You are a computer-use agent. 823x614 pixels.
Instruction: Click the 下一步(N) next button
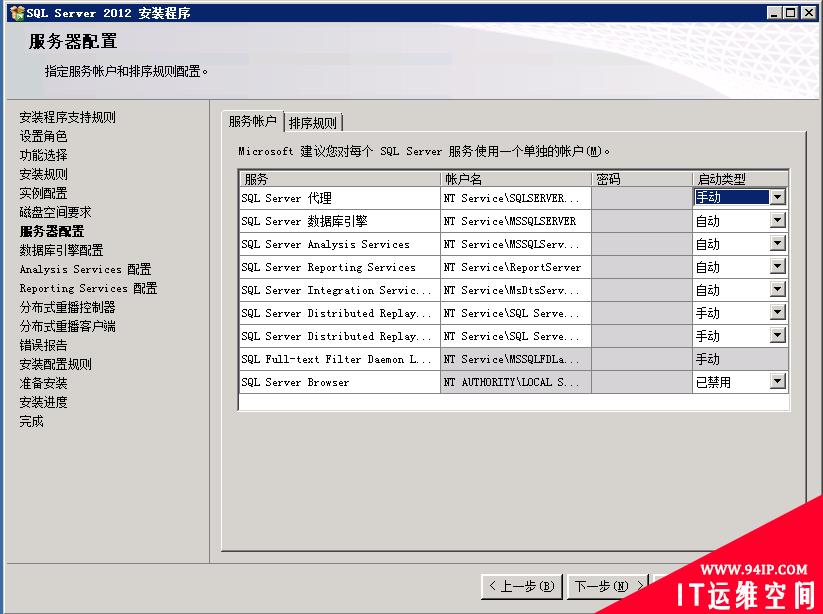click(608, 586)
